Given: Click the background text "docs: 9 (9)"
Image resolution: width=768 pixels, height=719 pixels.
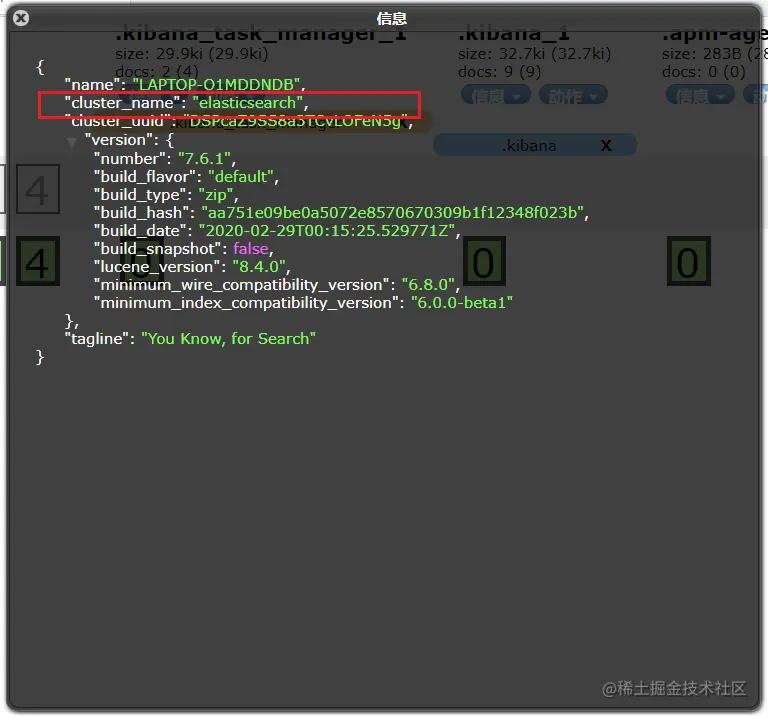Looking at the screenshot, I should 500,72.
